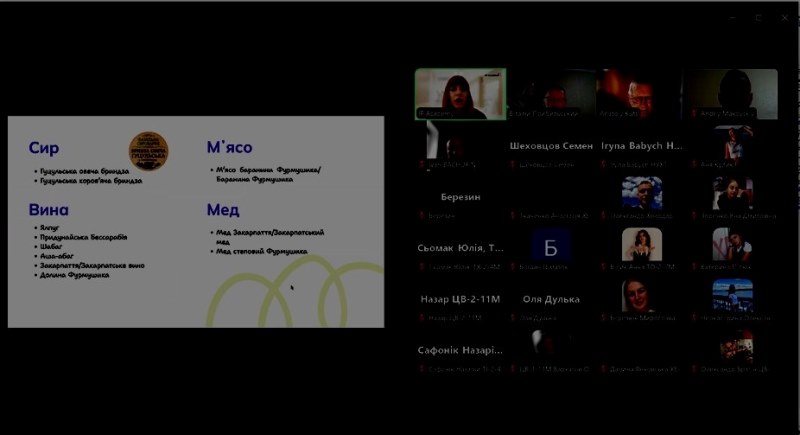The height and width of the screenshot is (435, 800).
Task: Click the Гуцульська коров'яча бриндза bullet
Action: (x=91, y=181)
